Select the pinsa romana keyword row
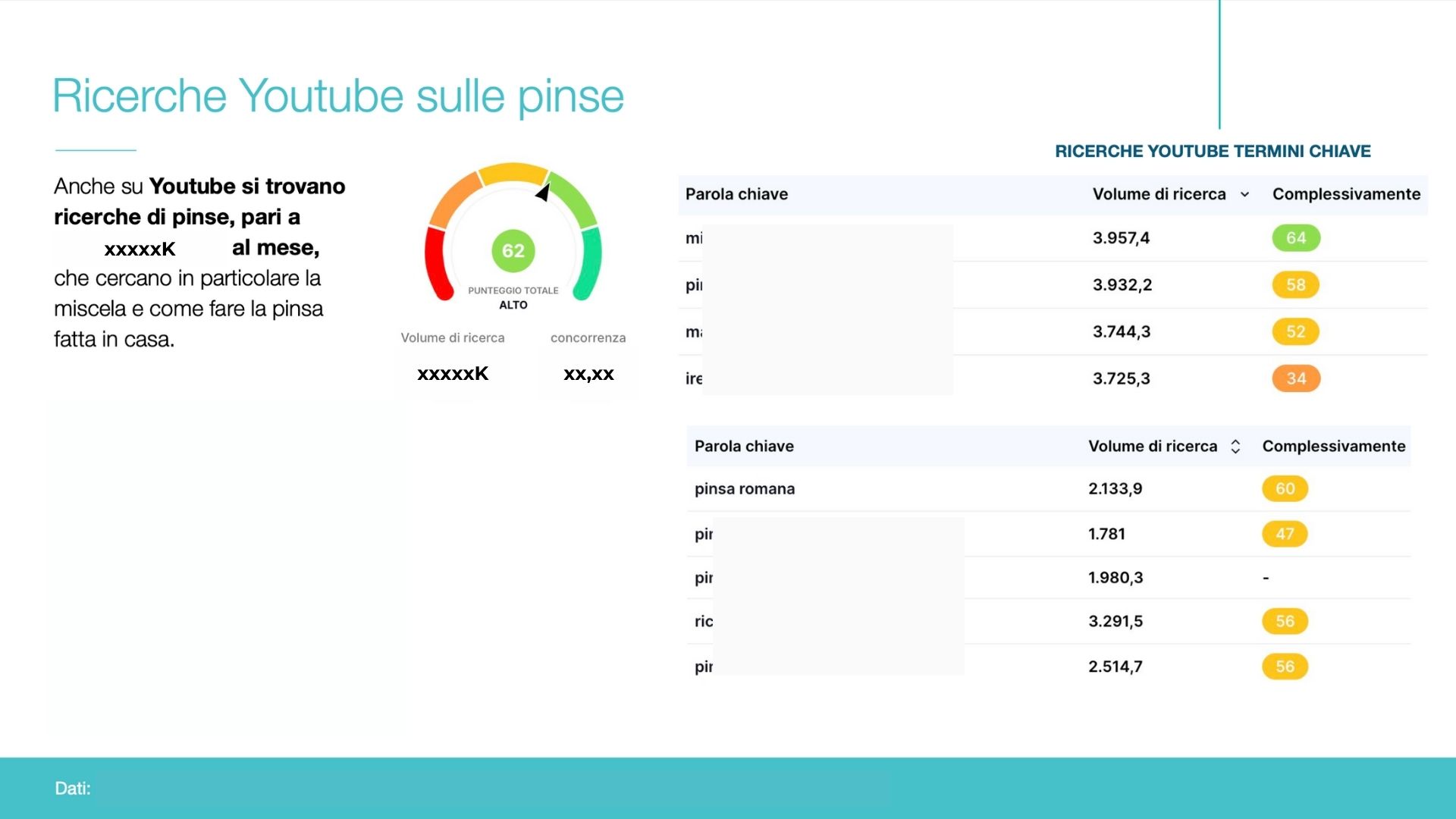 click(x=745, y=489)
